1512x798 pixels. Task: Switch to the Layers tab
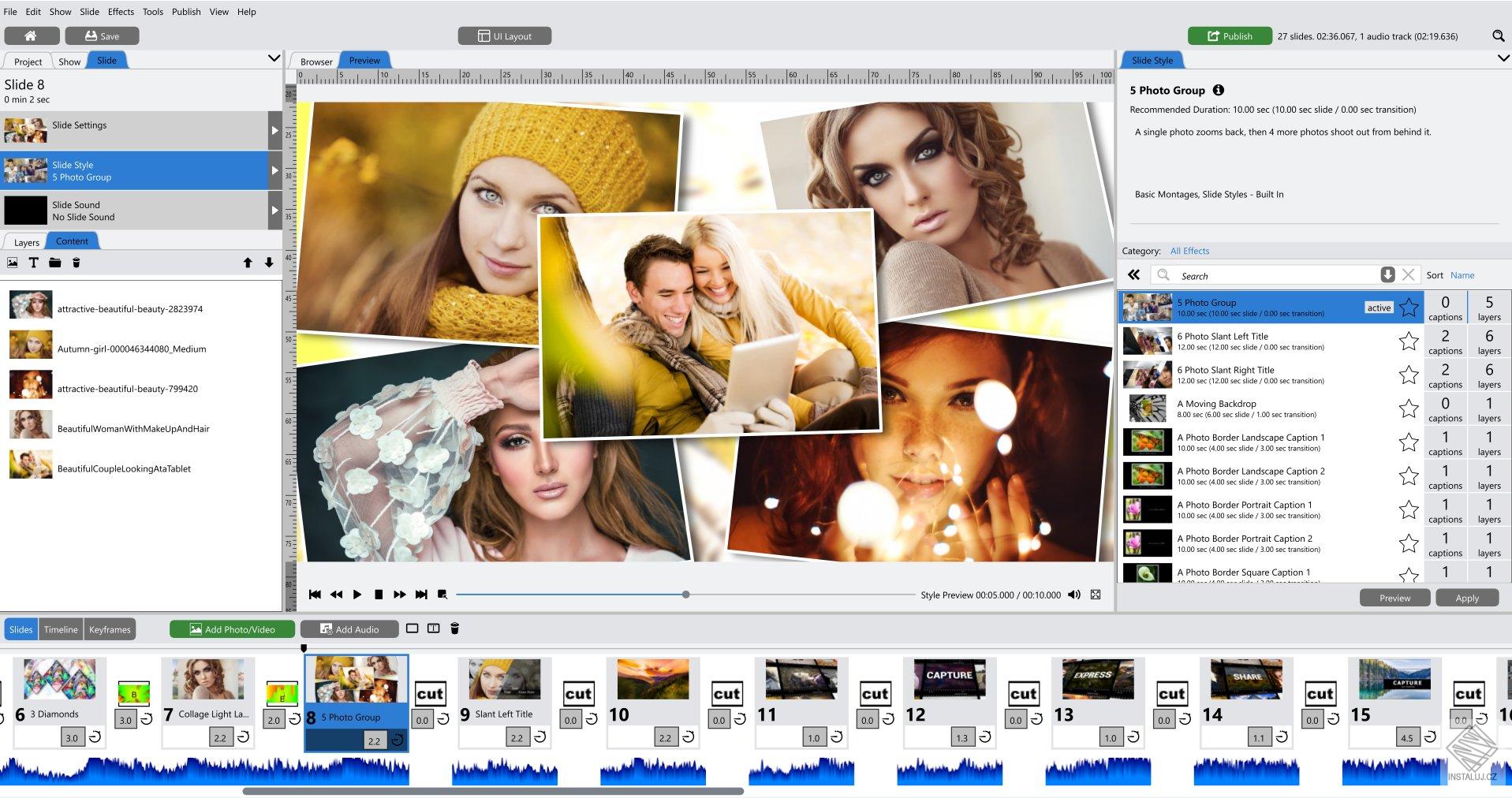(x=26, y=241)
